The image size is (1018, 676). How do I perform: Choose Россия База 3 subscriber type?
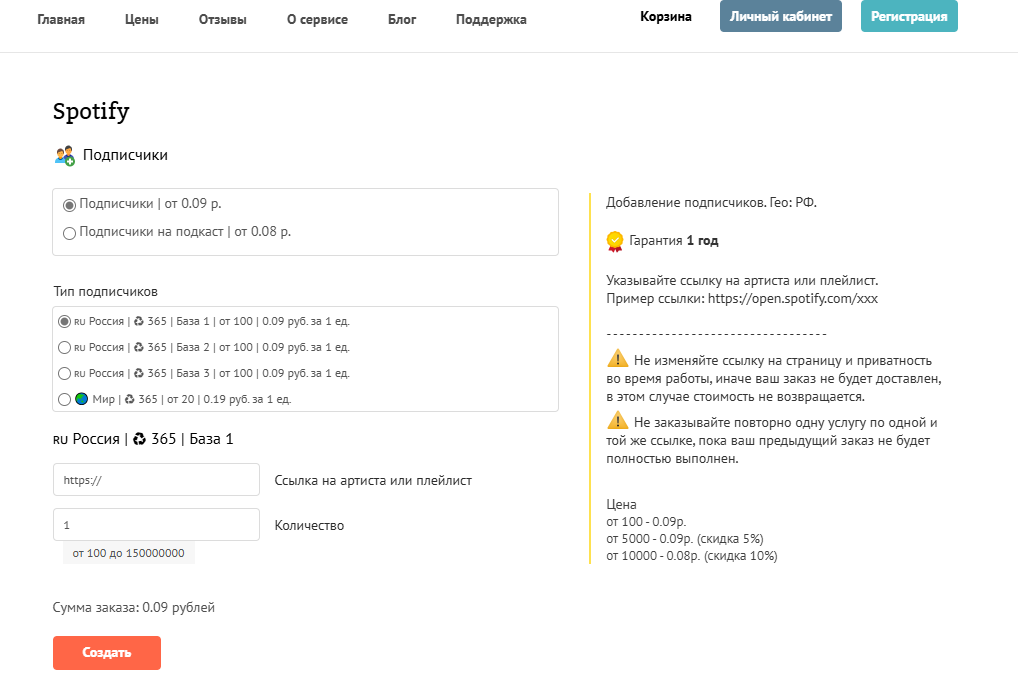[x=64, y=373]
